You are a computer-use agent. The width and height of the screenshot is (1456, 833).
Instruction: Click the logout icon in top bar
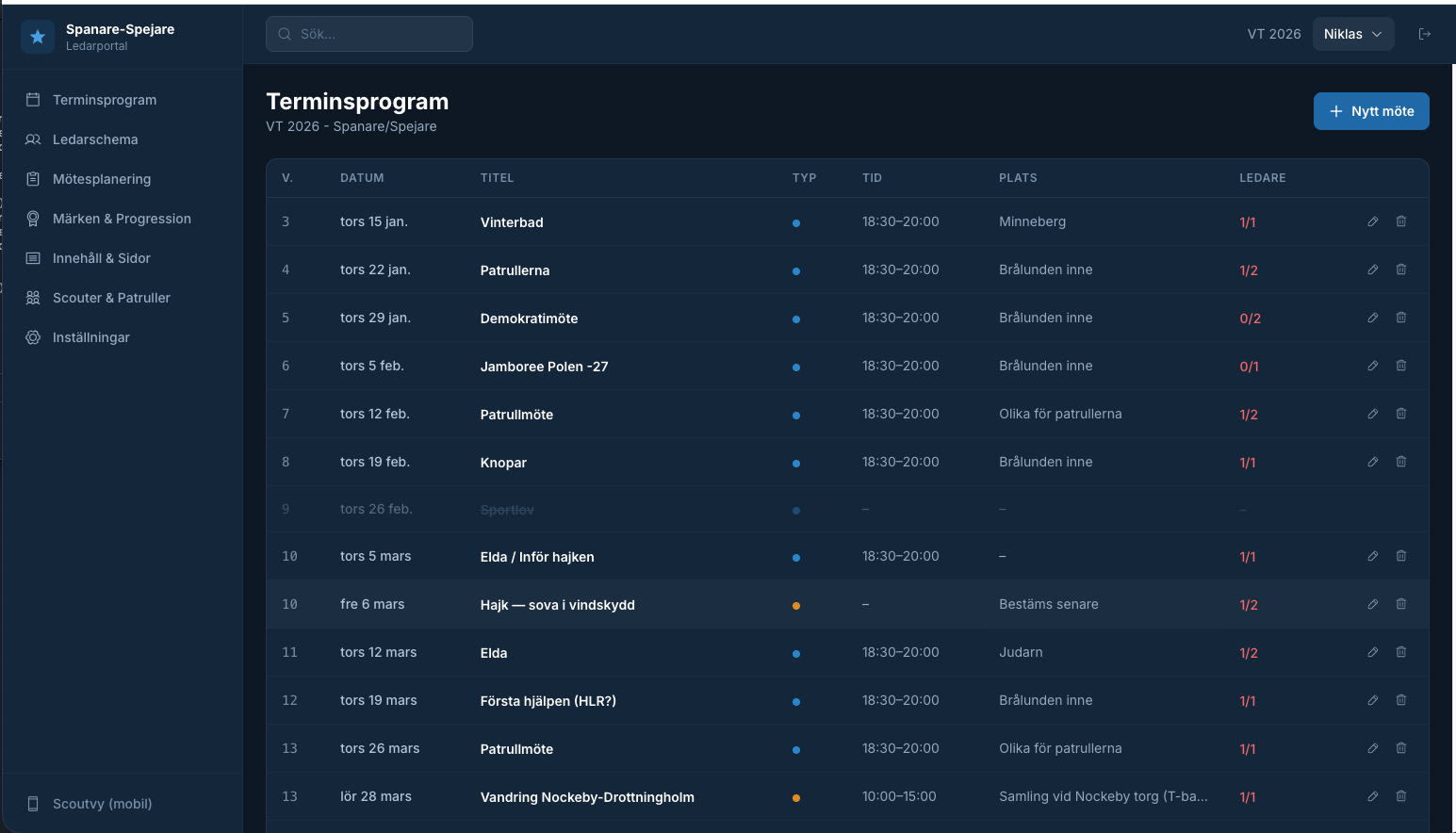pyautogui.click(x=1424, y=34)
